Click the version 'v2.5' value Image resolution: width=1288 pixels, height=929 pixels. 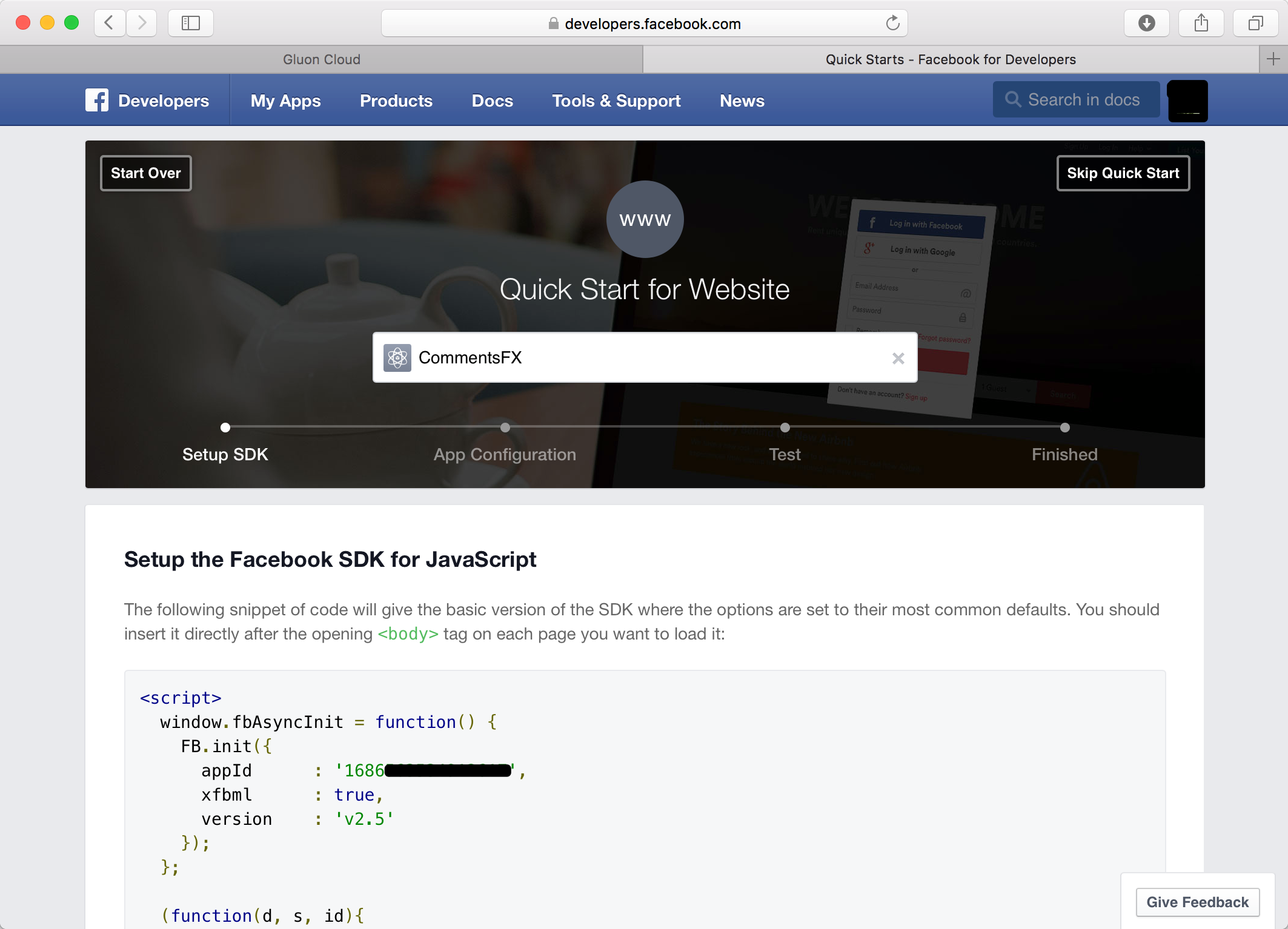[x=365, y=819]
